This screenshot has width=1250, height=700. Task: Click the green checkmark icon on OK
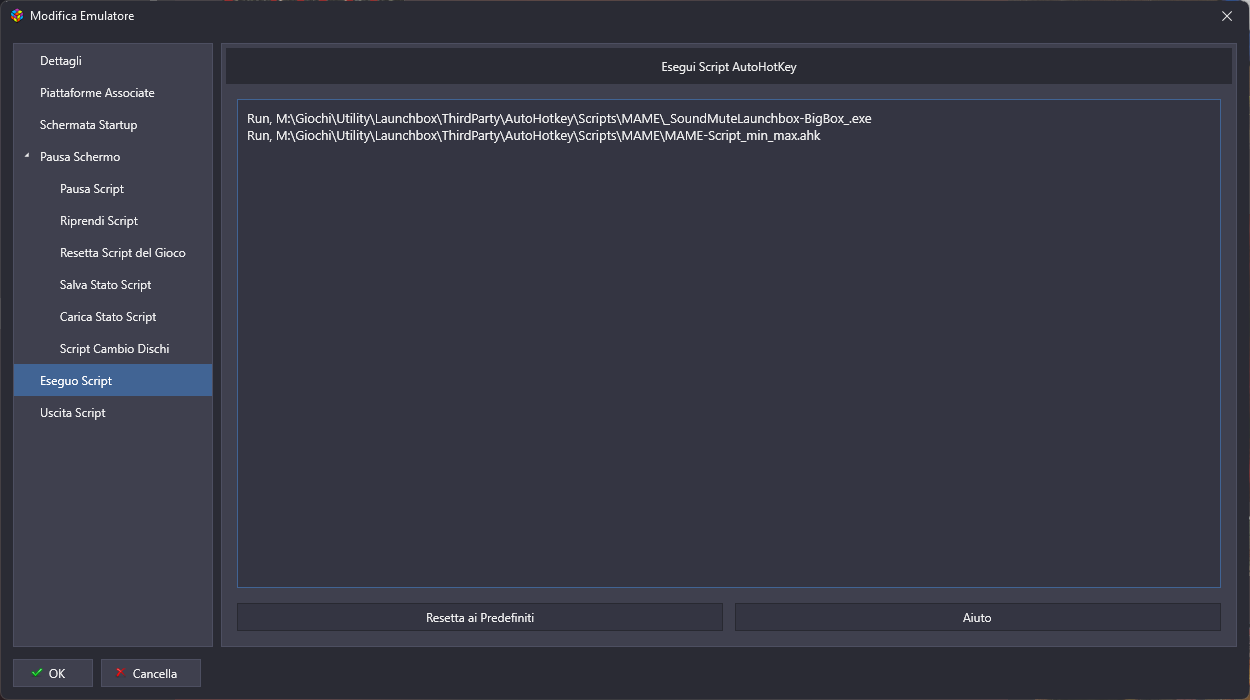(37, 673)
